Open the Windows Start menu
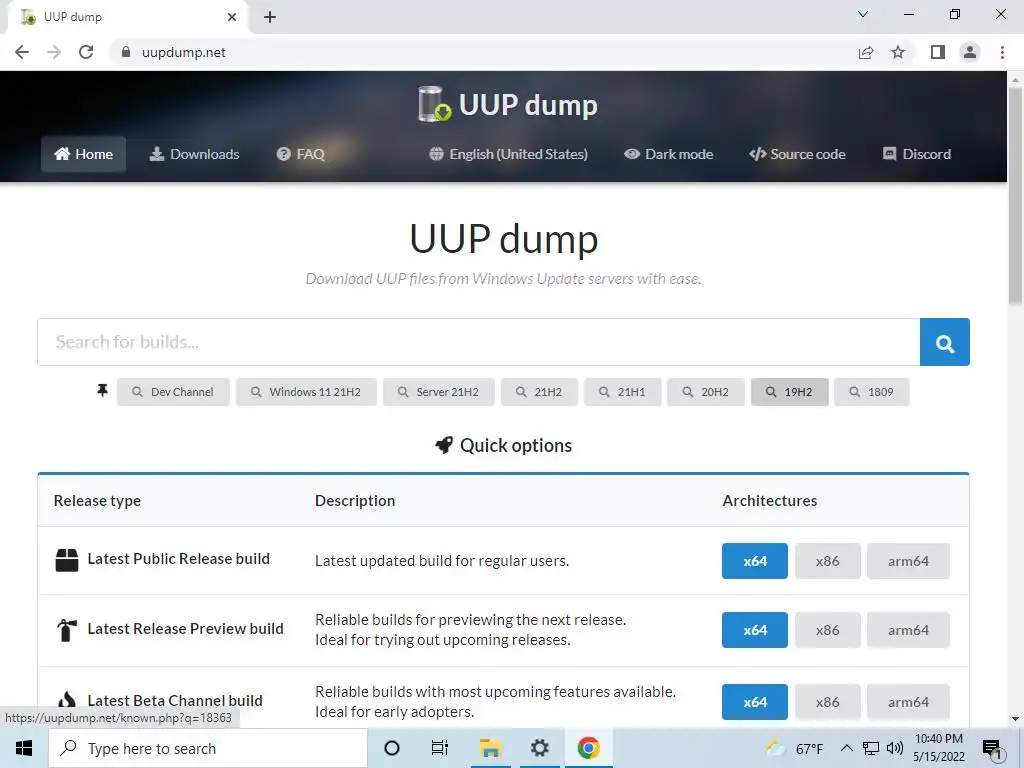 pyautogui.click(x=24, y=748)
